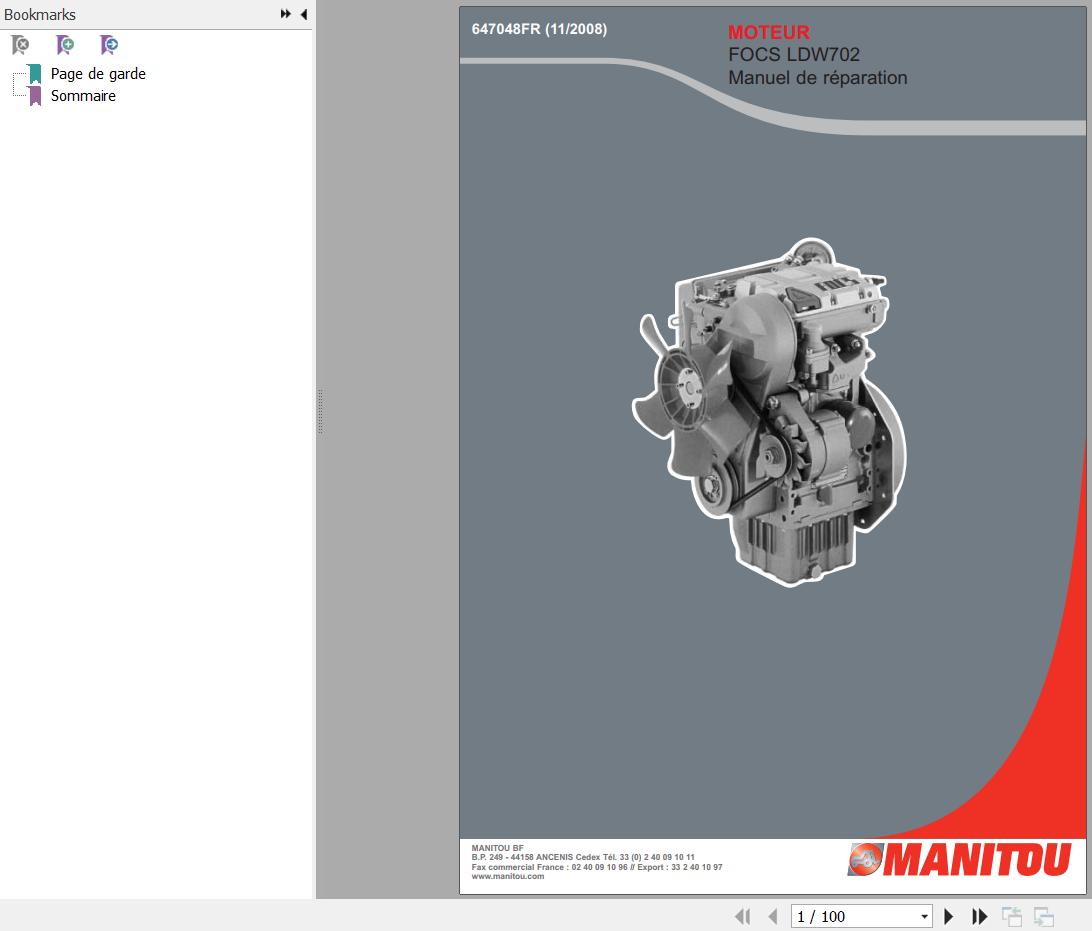
Task: Collapse the Bookmarks panel with left arrow
Action: [304, 14]
